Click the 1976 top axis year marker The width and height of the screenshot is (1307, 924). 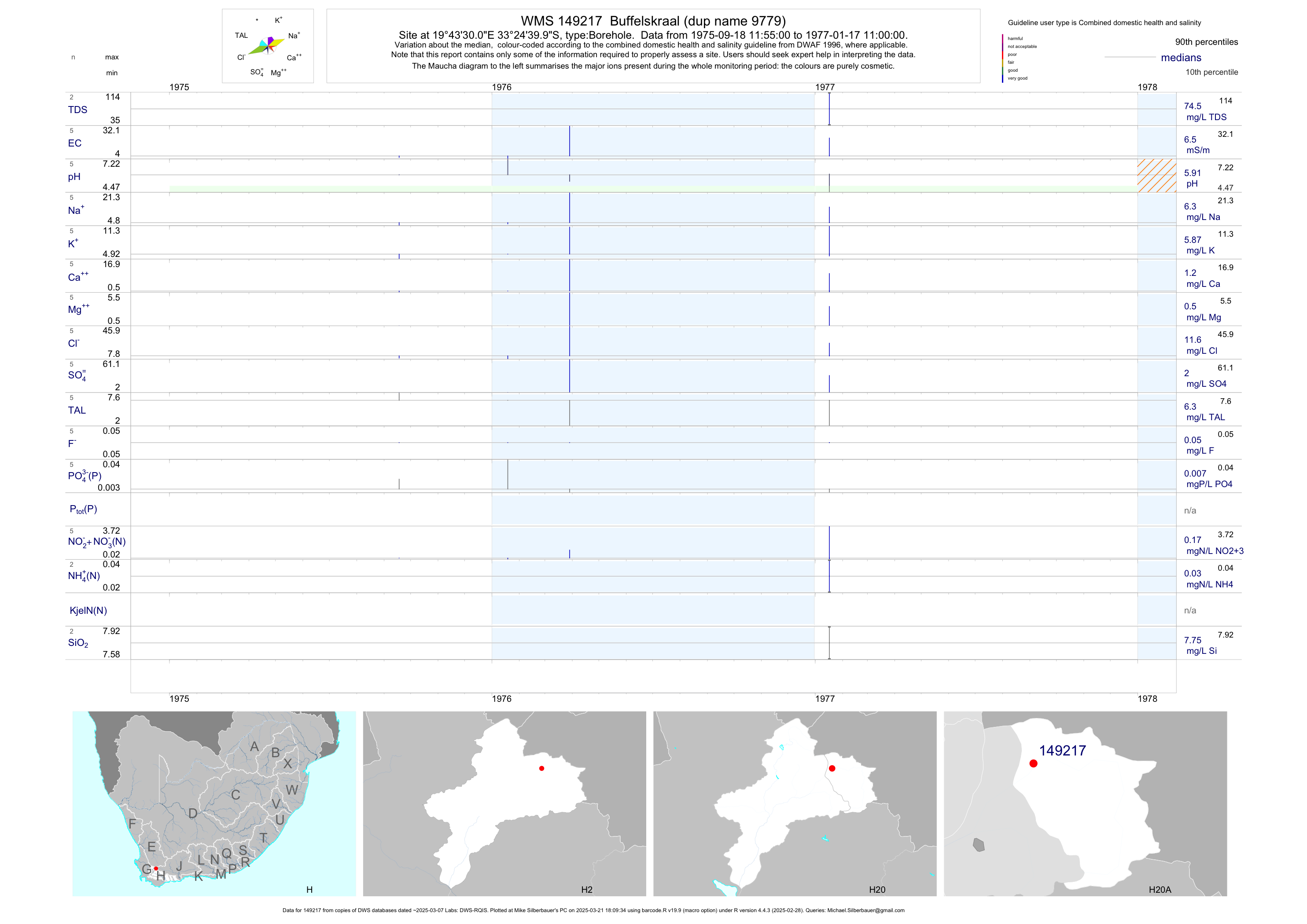point(501,87)
